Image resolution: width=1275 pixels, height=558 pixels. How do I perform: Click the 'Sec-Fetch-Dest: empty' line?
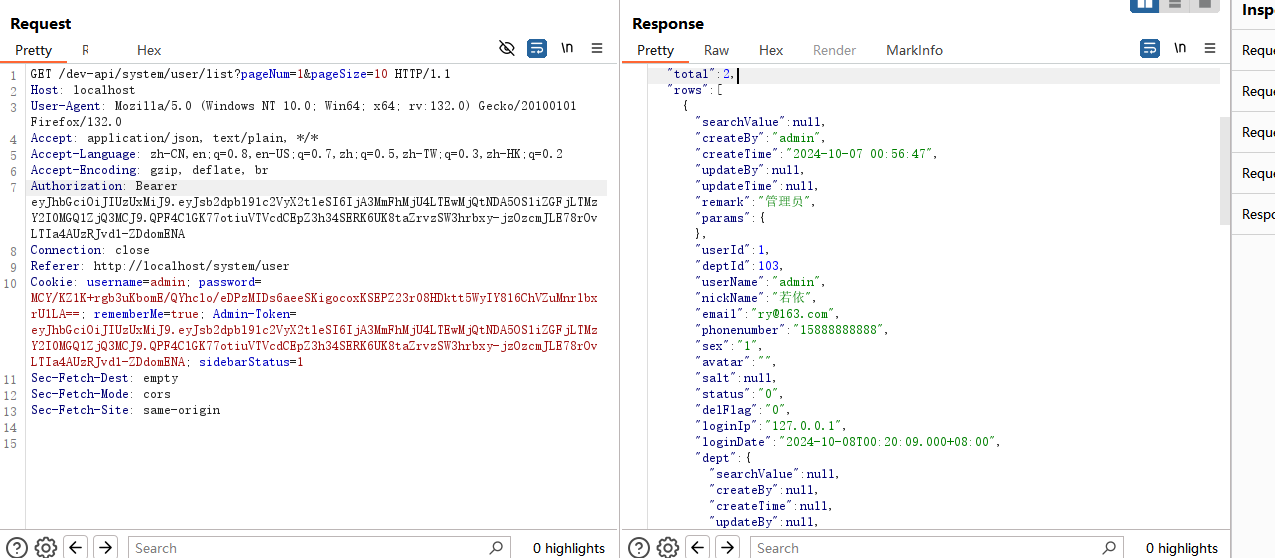tap(104, 378)
